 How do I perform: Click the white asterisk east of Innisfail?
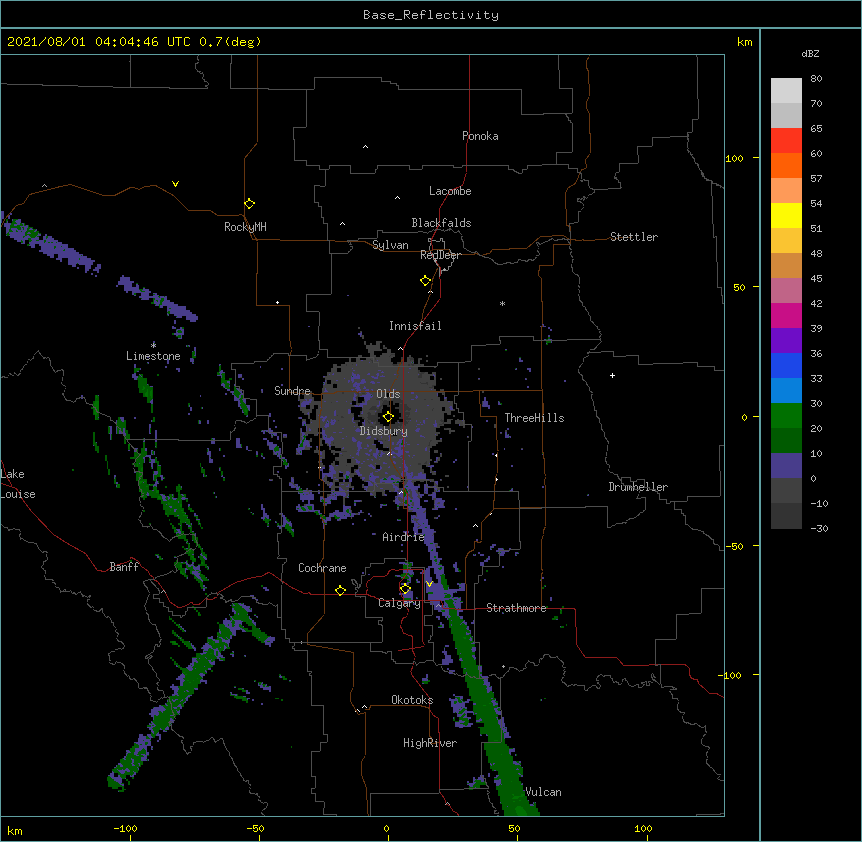(502, 303)
